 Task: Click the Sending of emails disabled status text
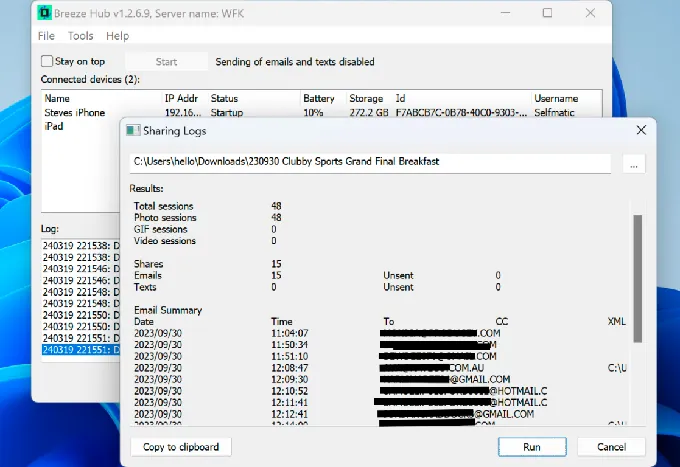[295, 62]
